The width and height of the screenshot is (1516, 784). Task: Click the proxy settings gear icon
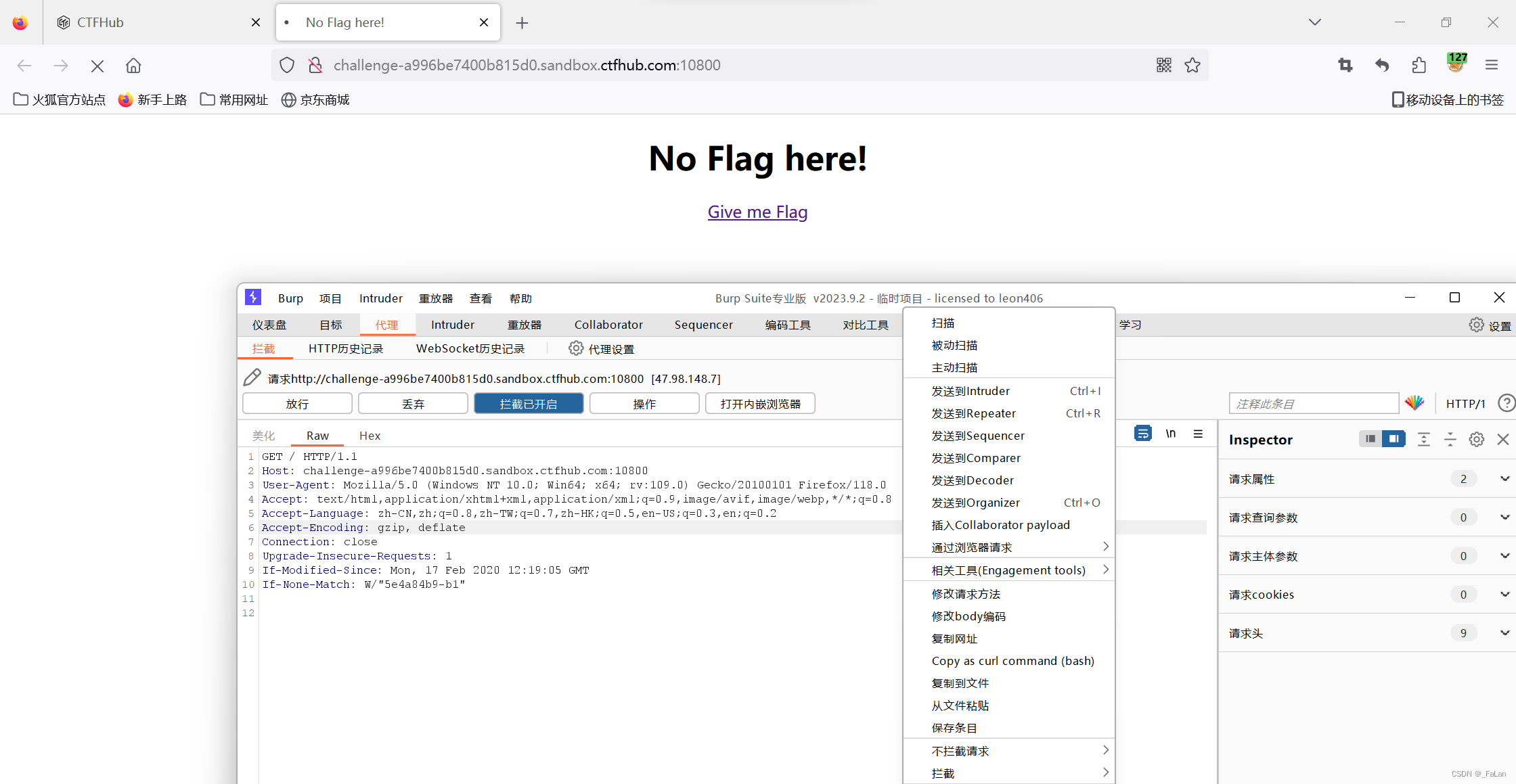pyautogui.click(x=576, y=348)
